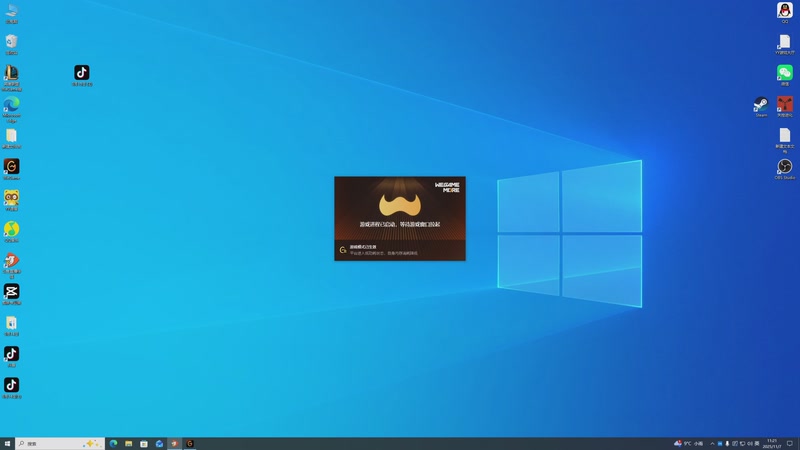Open Microsoft Store from the taskbar
Image resolution: width=800 pixels, height=450 pixels.
[144, 443]
